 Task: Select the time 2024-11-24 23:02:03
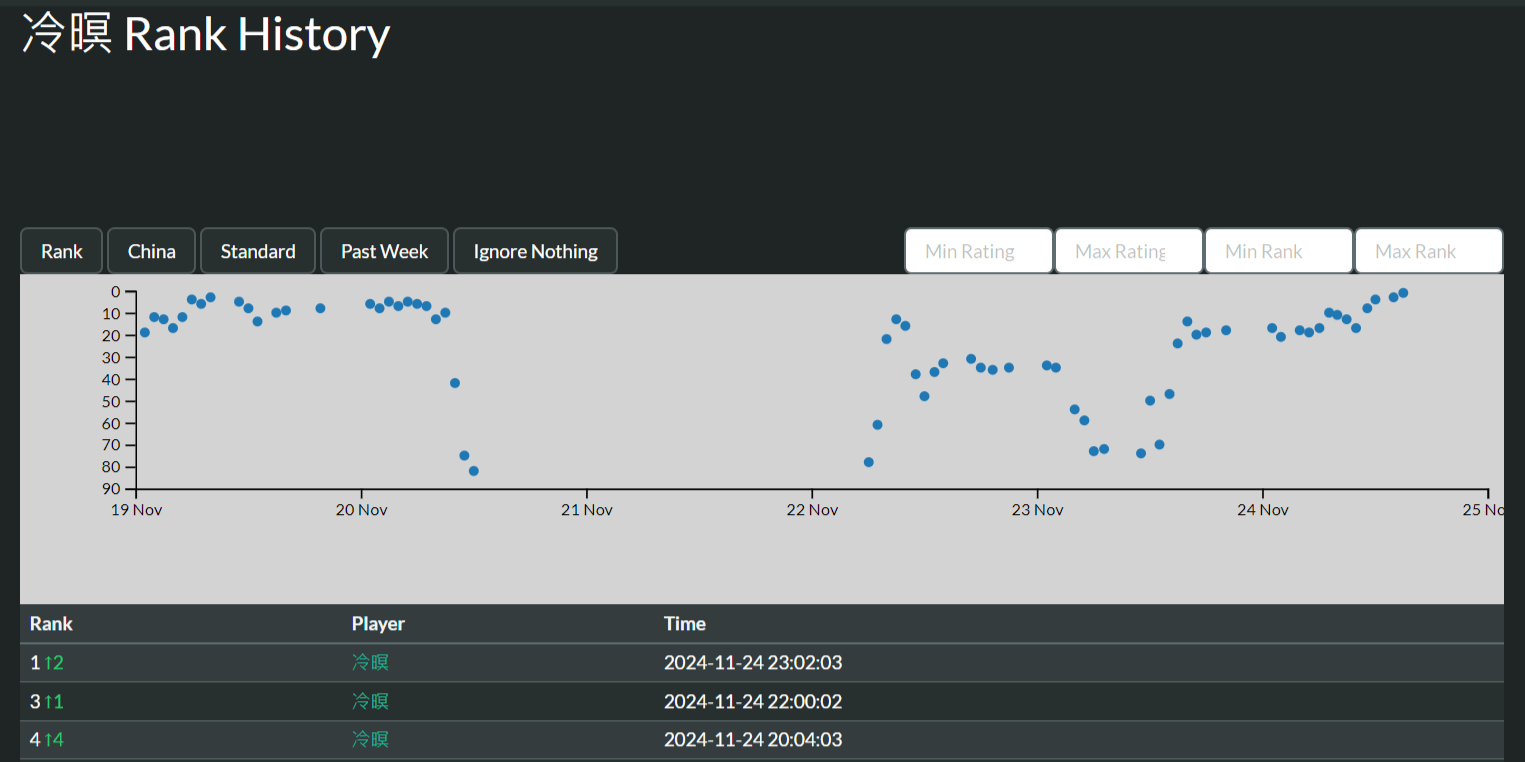coord(753,662)
